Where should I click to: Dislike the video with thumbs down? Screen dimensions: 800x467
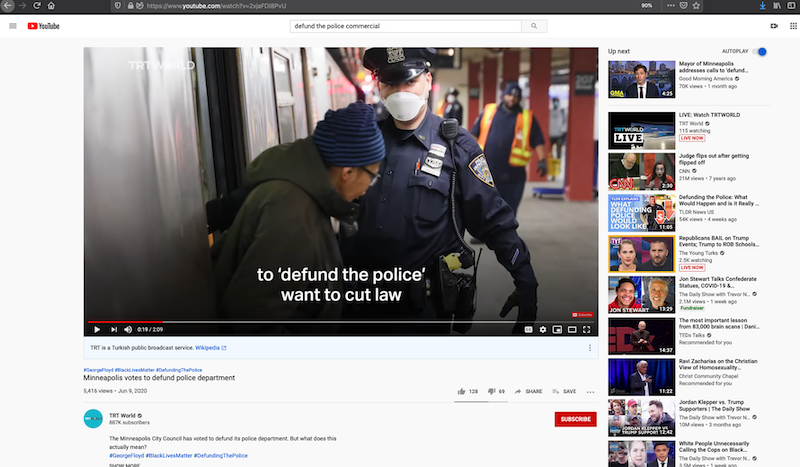tap(492, 391)
